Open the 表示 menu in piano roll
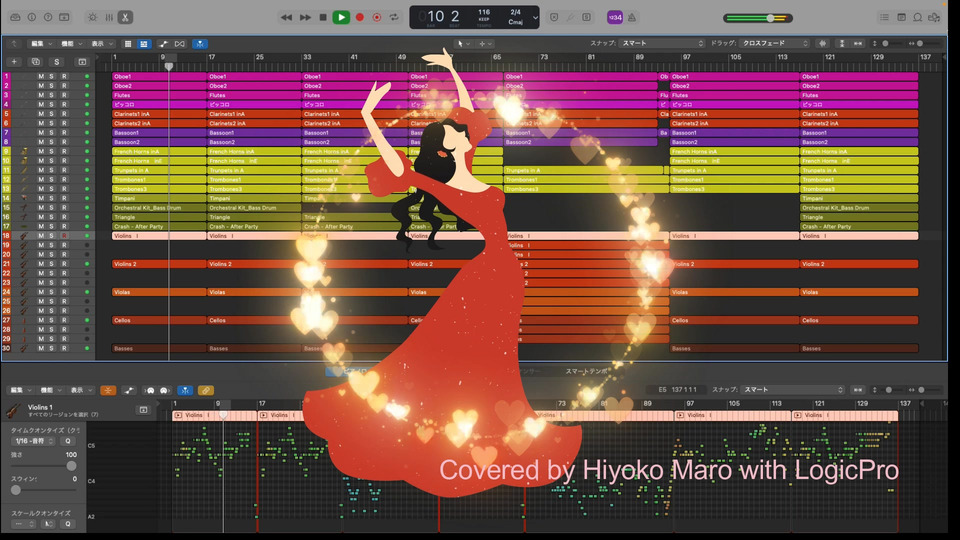960x540 pixels. [80, 390]
